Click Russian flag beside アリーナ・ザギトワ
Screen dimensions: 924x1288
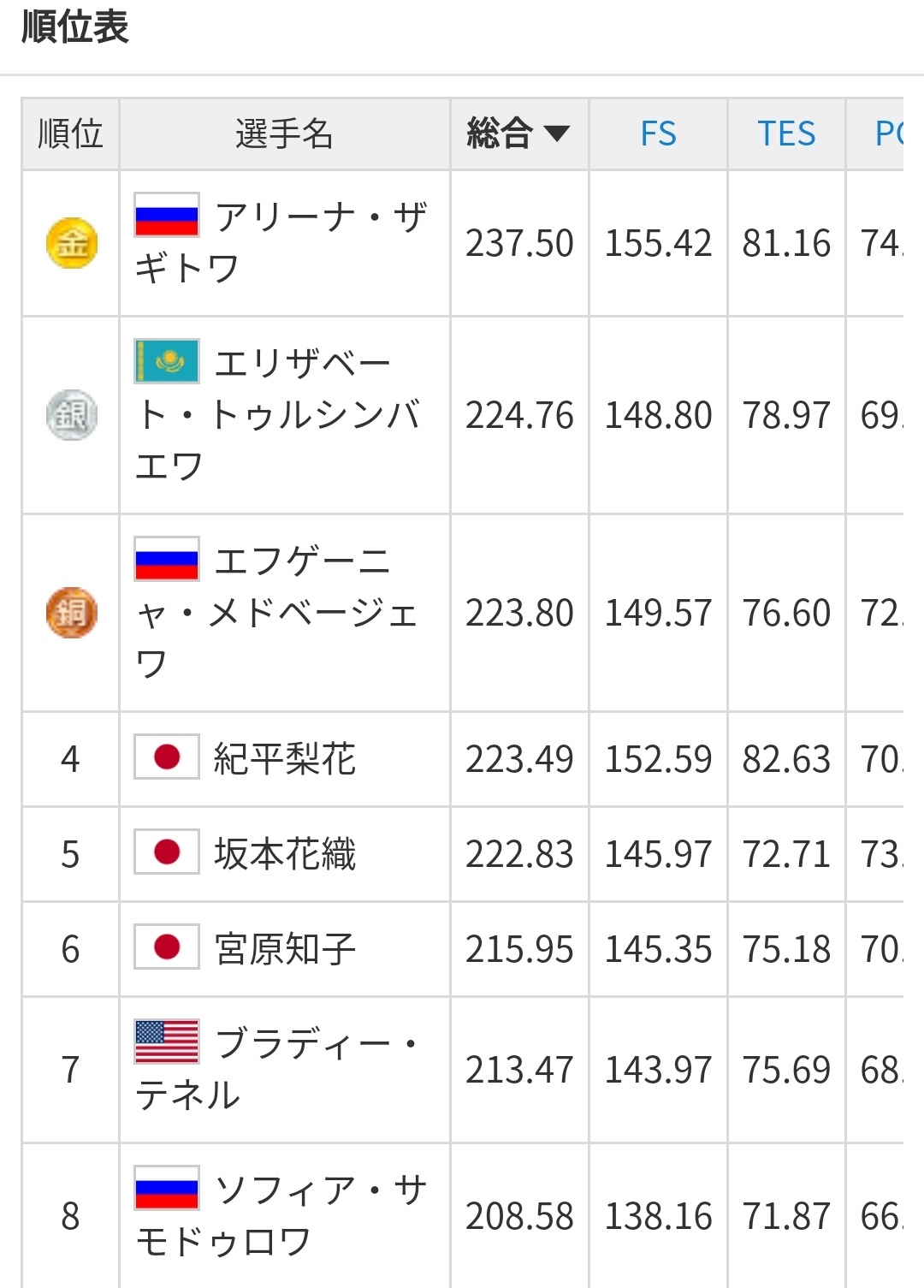pos(167,215)
